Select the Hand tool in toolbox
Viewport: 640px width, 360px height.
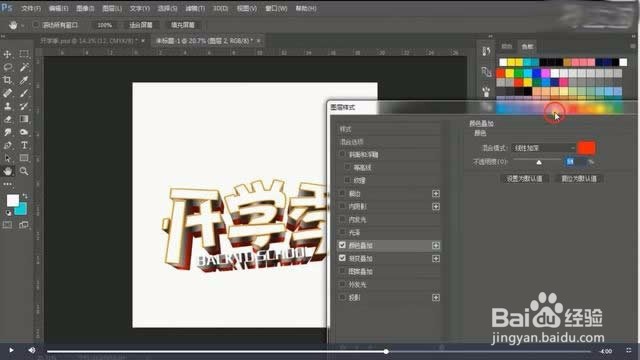7,171
